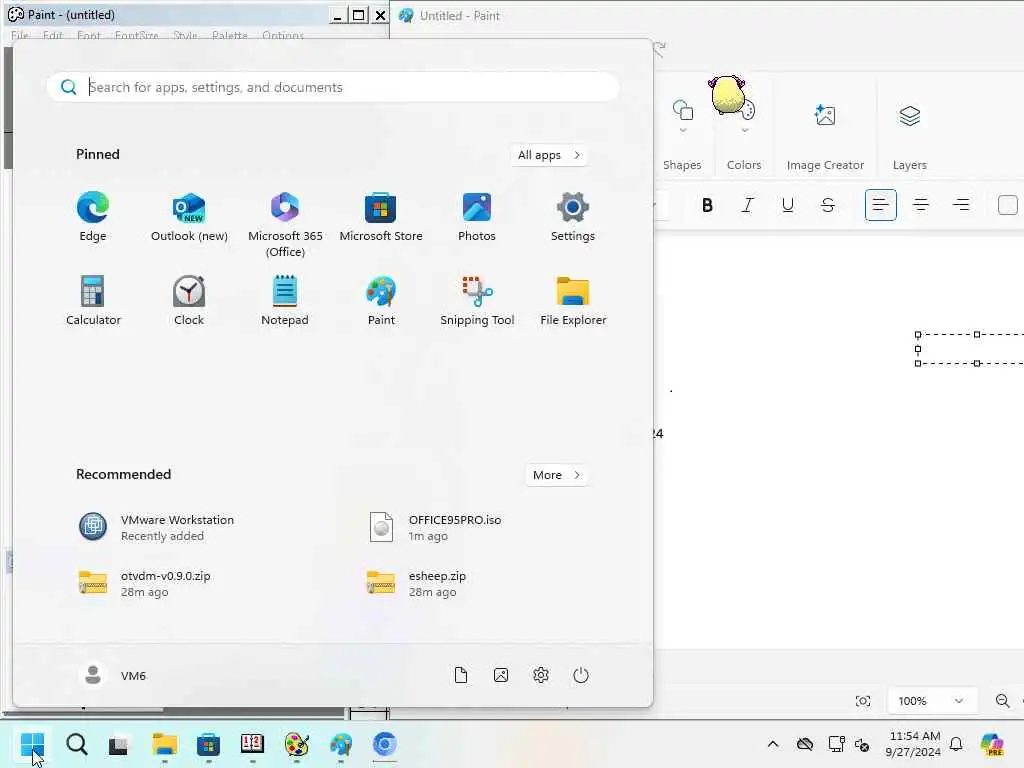1024x768 pixels.
Task: Click More recommended items
Action: tap(556, 475)
